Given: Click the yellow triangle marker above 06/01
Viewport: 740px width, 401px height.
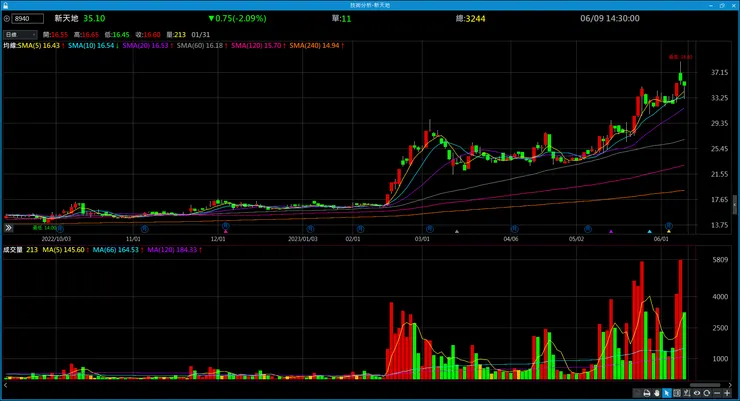Looking at the screenshot, I should [669, 232].
